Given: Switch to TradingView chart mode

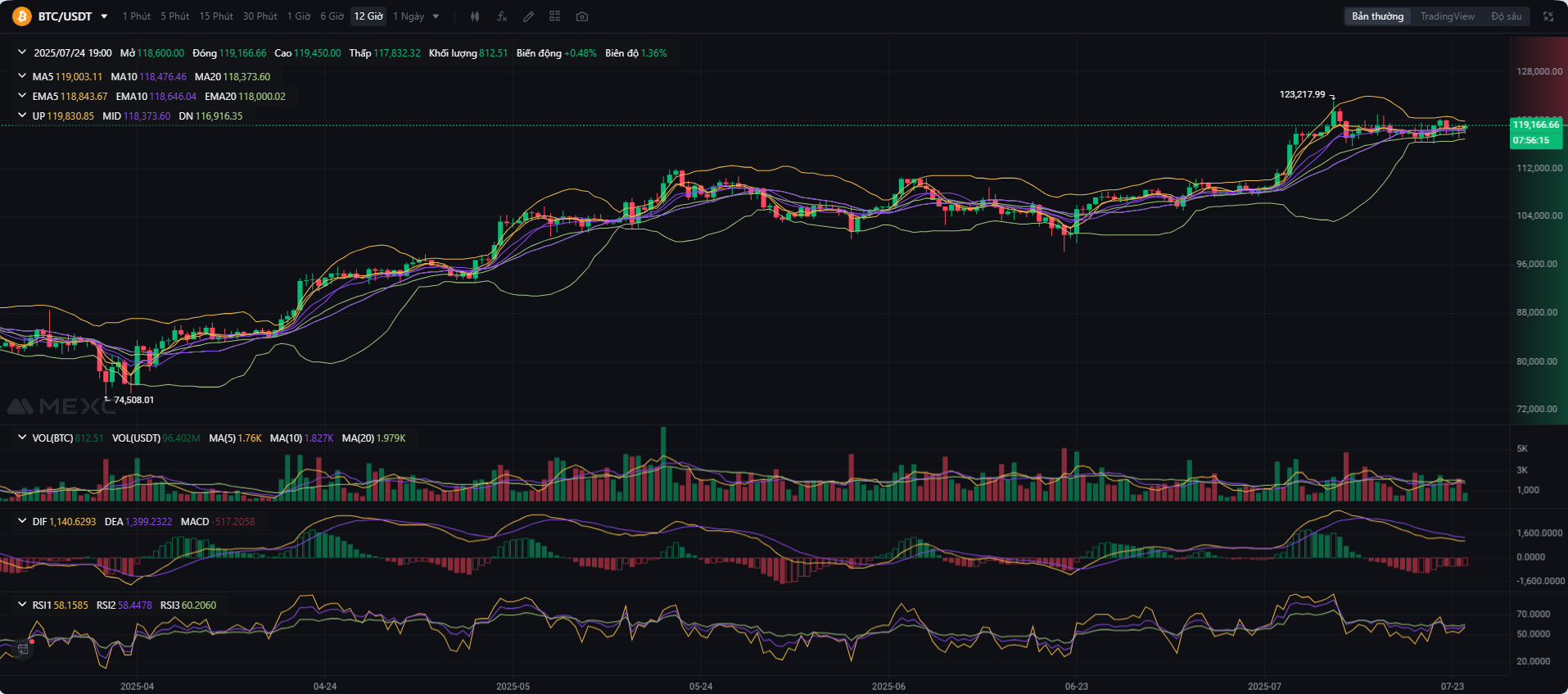Looking at the screenshot, I should click(1448, 16).
